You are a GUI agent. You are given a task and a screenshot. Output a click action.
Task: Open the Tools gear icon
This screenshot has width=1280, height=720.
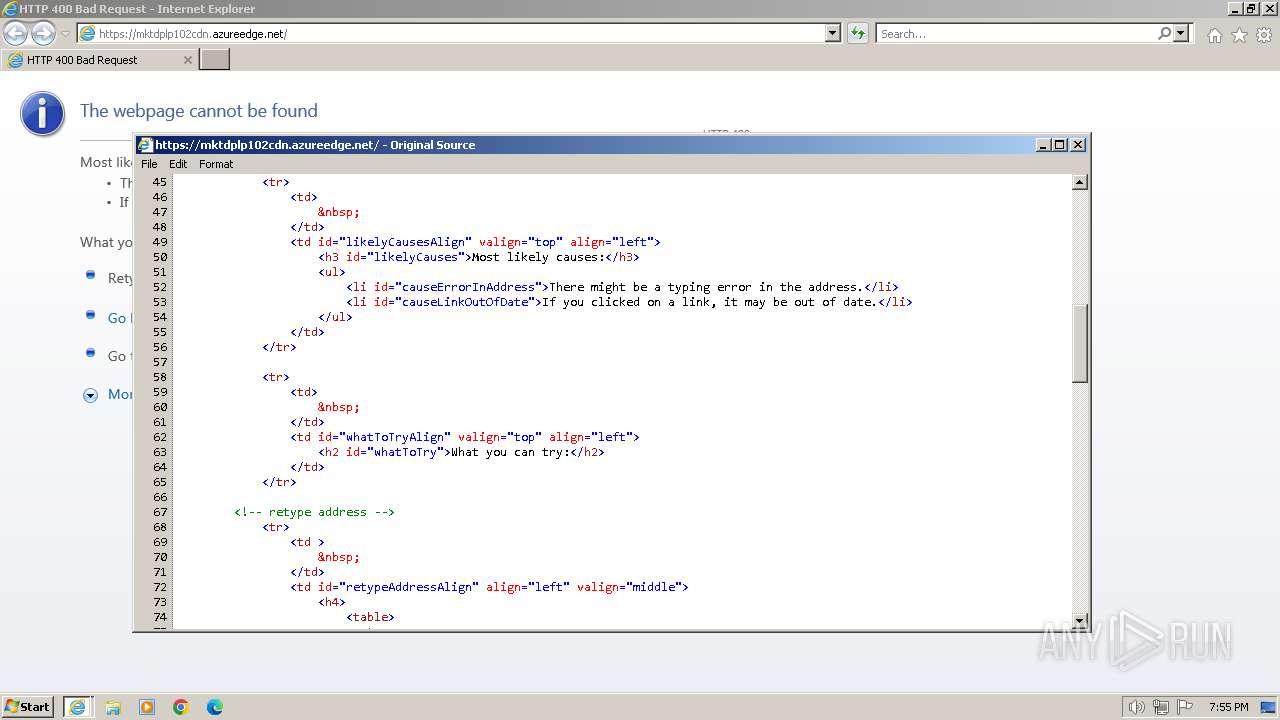(1264, 35)
